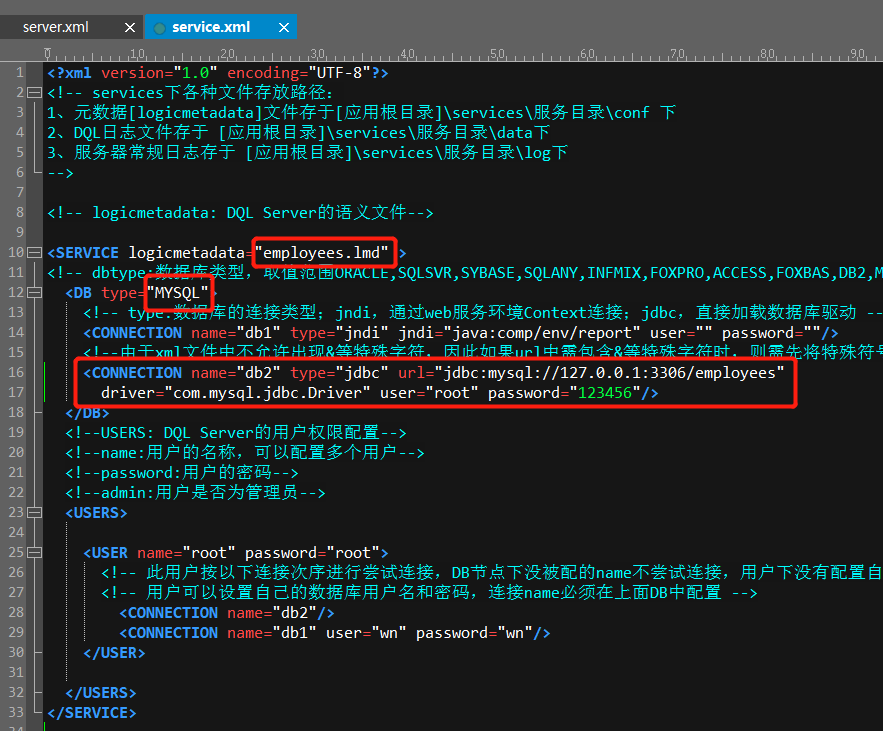Click the closing </SERVICE> tag
Screen dimensions: 883x731
click(92, 713)
